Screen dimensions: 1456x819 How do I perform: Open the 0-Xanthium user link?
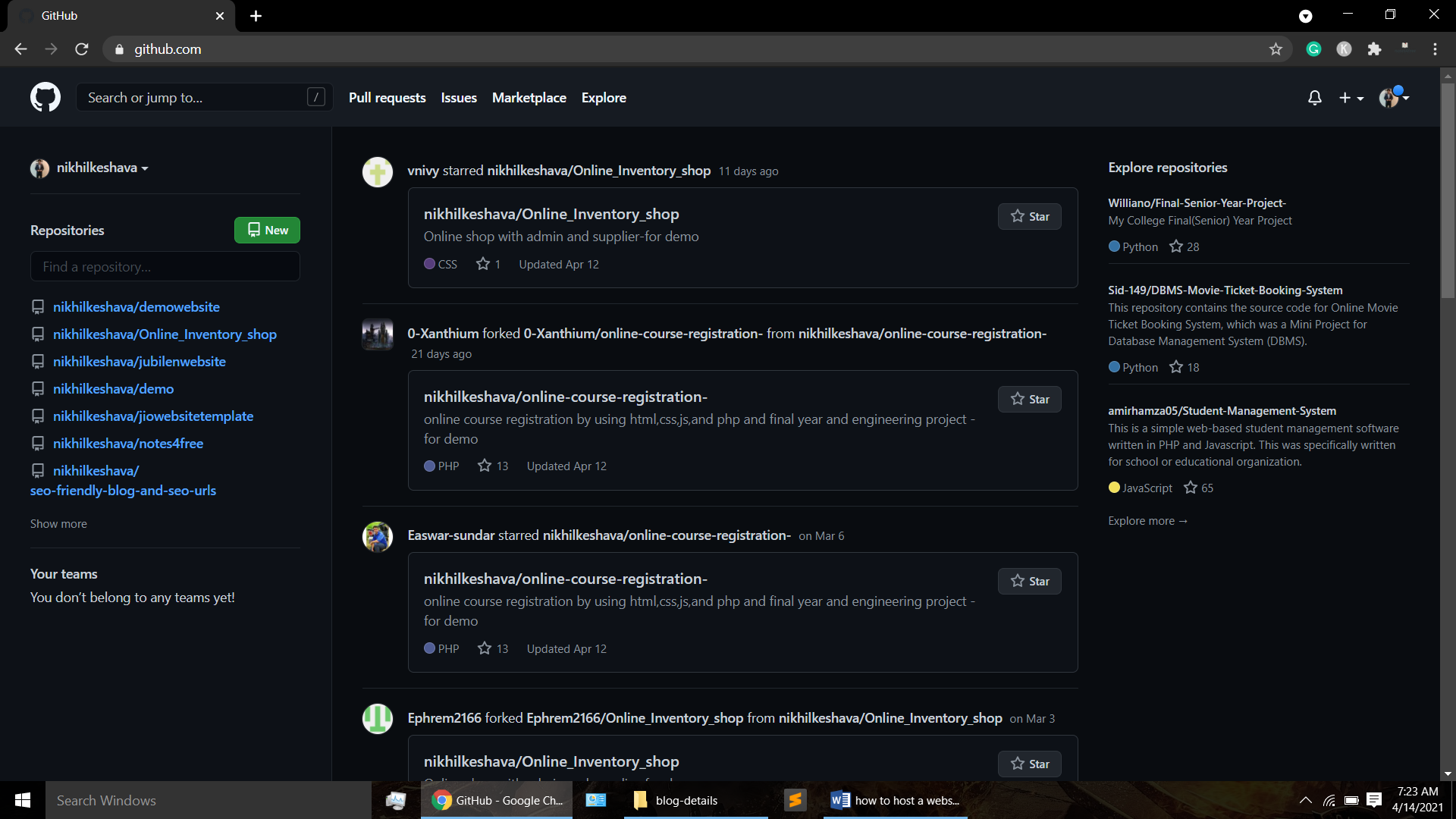click(443, 334)
